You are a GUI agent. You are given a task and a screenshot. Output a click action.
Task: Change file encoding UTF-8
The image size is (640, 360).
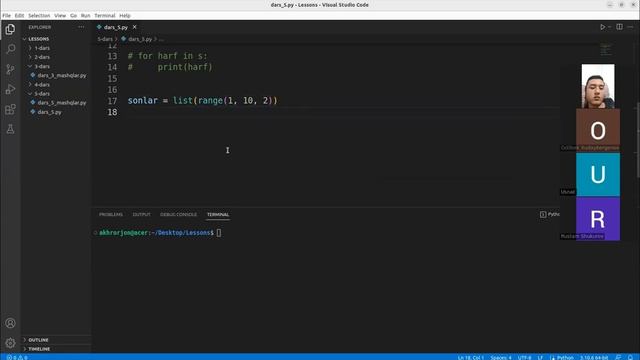click(x=524, y=357)
